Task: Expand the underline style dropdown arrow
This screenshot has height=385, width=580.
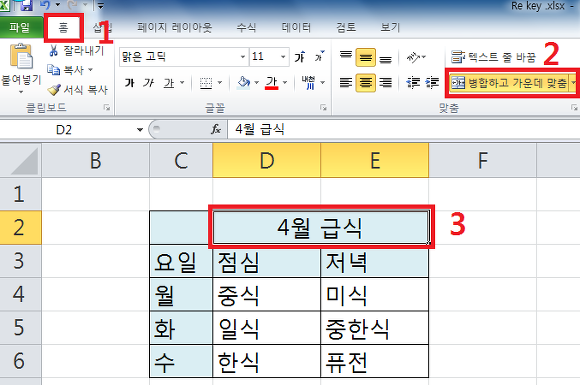Action: click(182, 83)
